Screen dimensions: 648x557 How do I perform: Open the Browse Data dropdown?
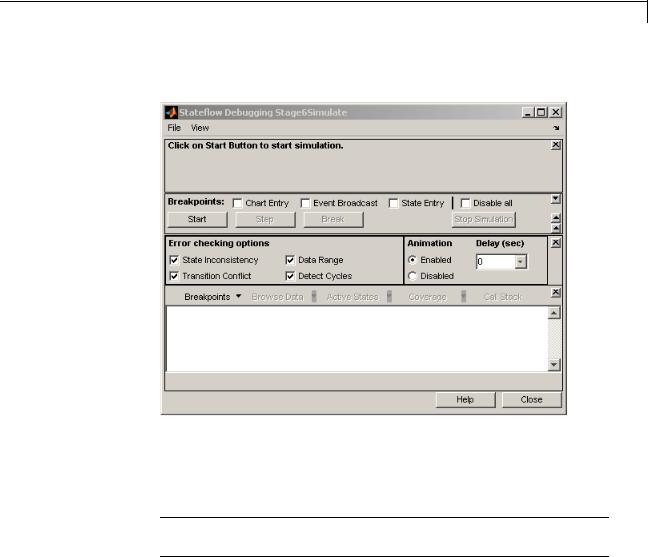point(284,297)
